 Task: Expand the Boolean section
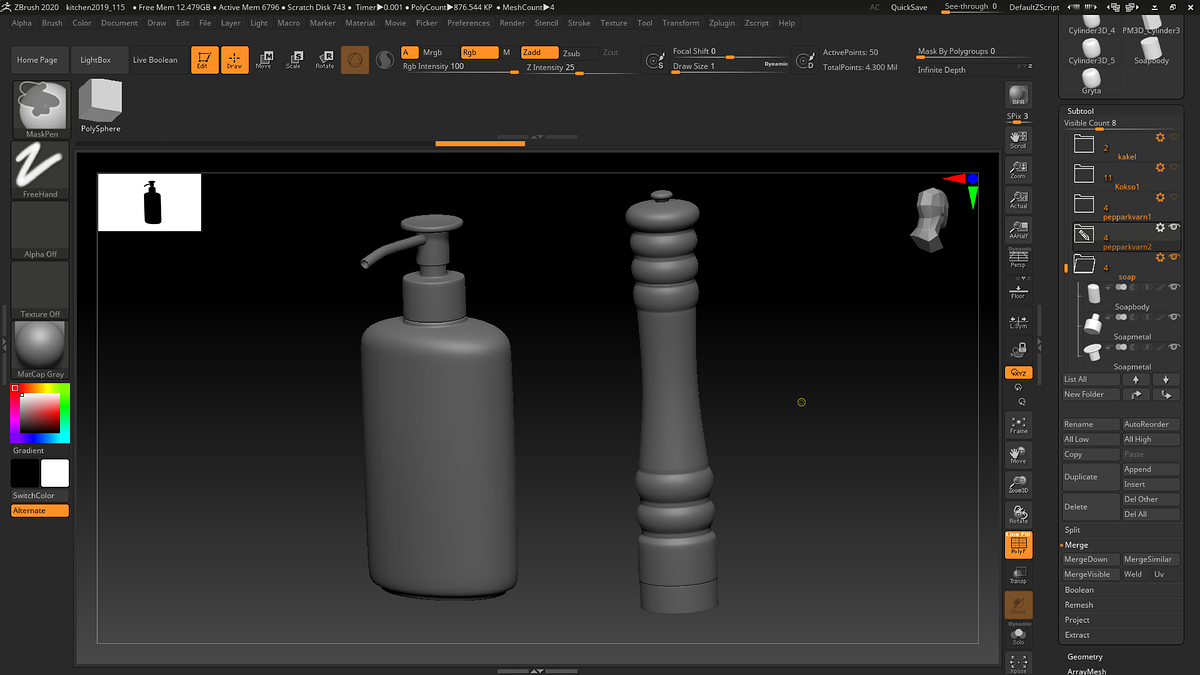click(1079, 590)
